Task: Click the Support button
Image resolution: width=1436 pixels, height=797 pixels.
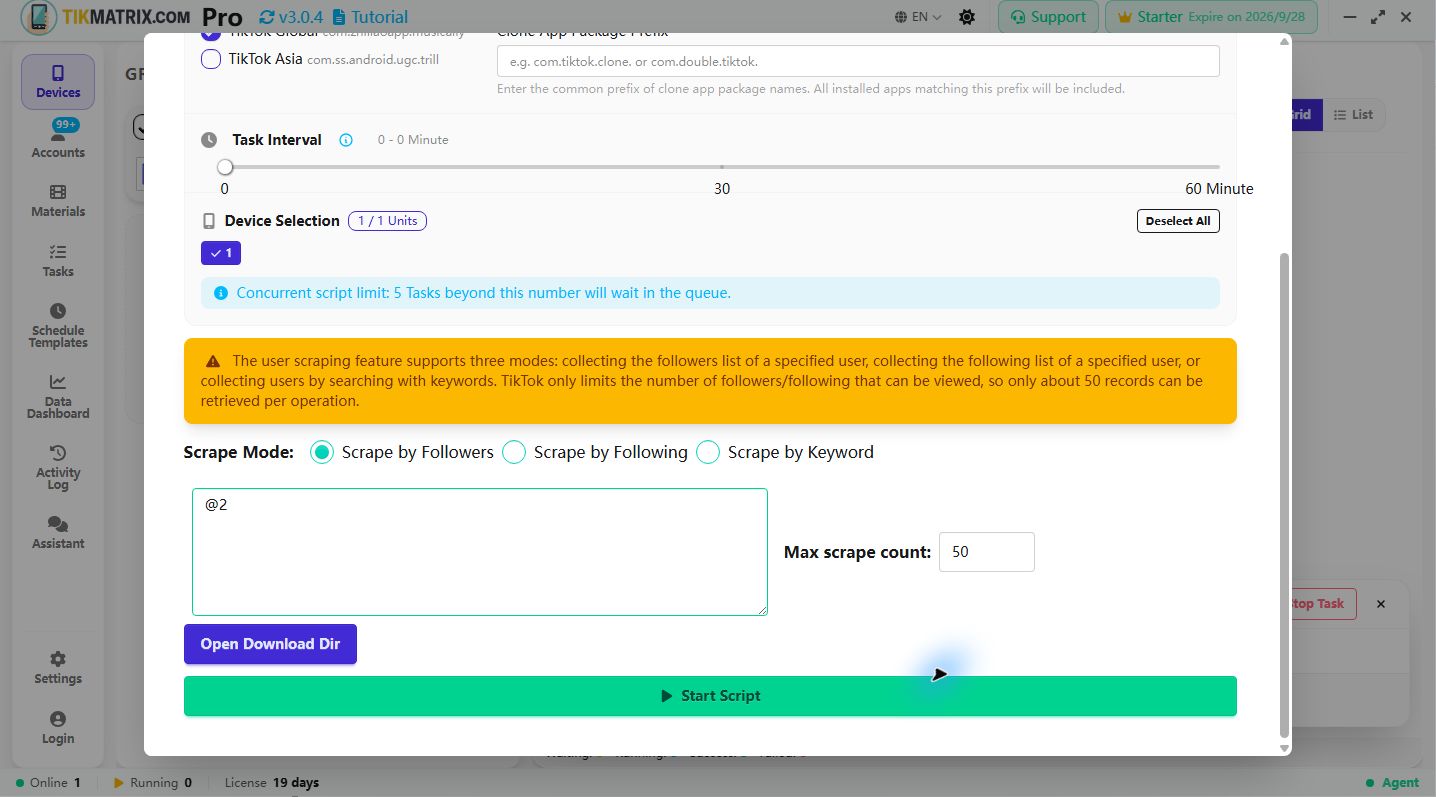Action: click(1048, 17)
